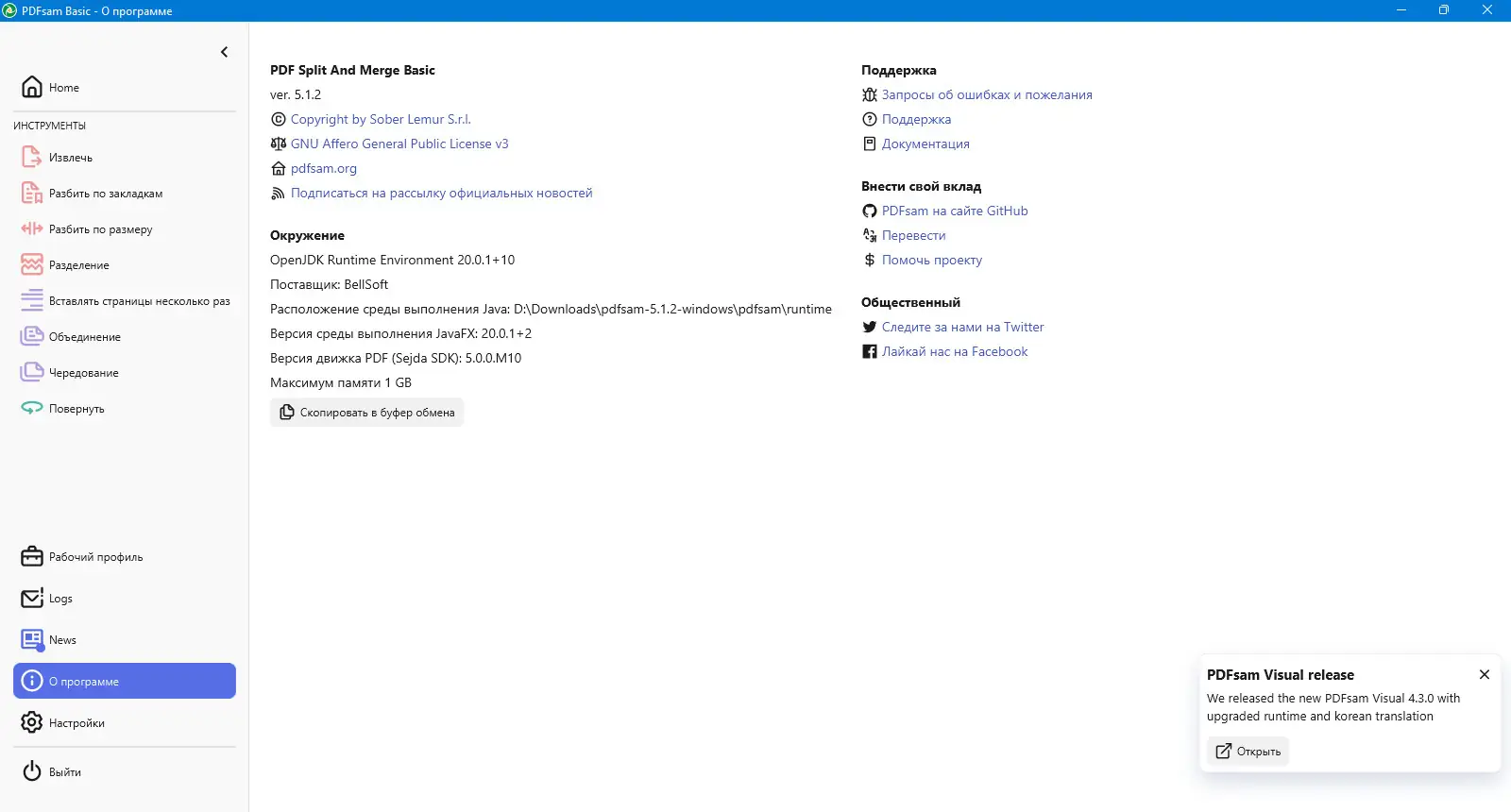
Task: Click the Версия движка PDF Sejda SDK line
Action: pyautogui.click(x=396, y=358)
